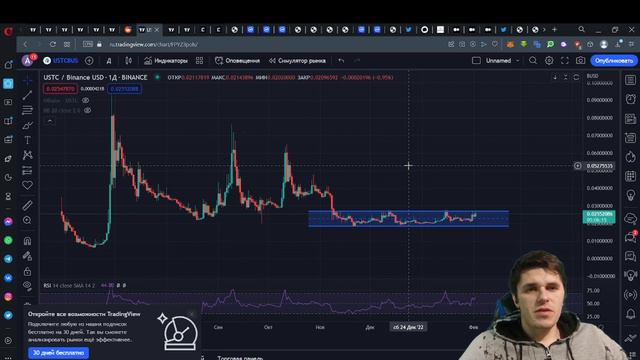Reload the browser page
640x360 pixels.
[x=53, y=44]
